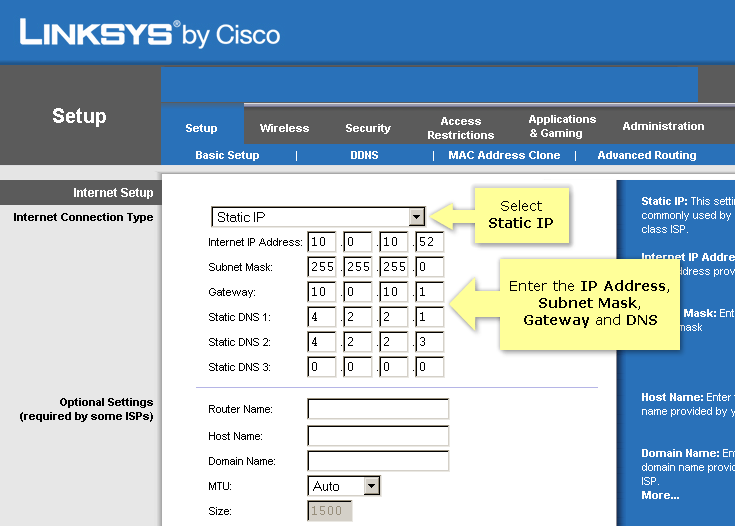Open the Security tab
This screenshot has width=735, height=526.
point(368,128)
